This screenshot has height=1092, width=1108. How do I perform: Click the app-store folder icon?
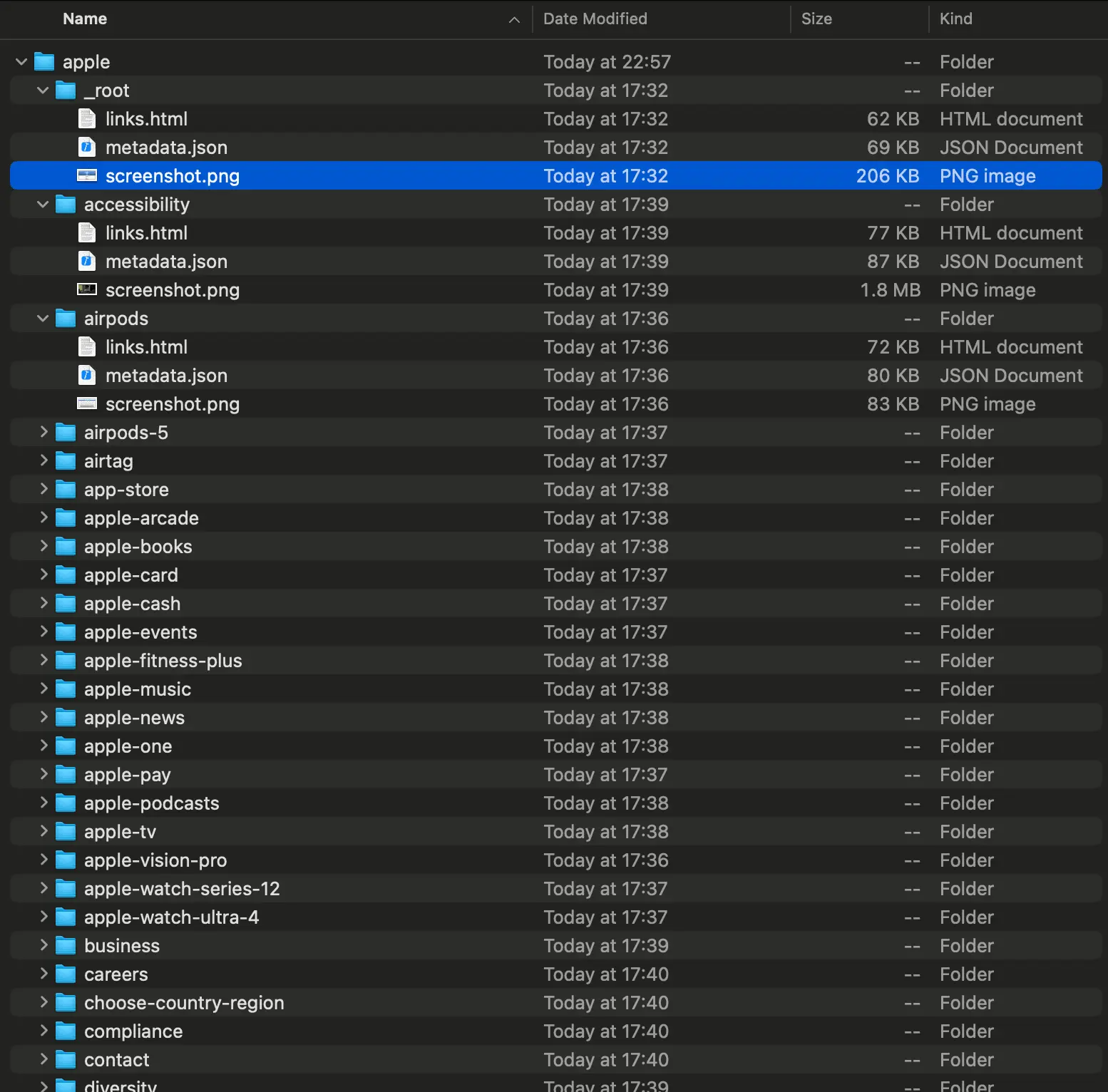tap(66, 490)
